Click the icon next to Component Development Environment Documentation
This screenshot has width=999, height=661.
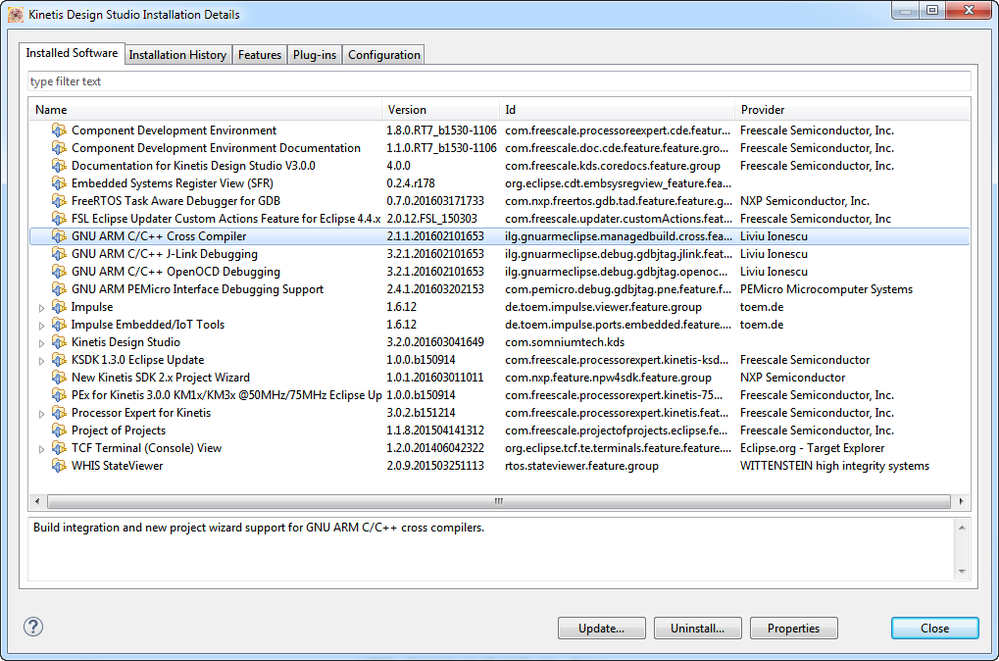[x=59, y=148]
